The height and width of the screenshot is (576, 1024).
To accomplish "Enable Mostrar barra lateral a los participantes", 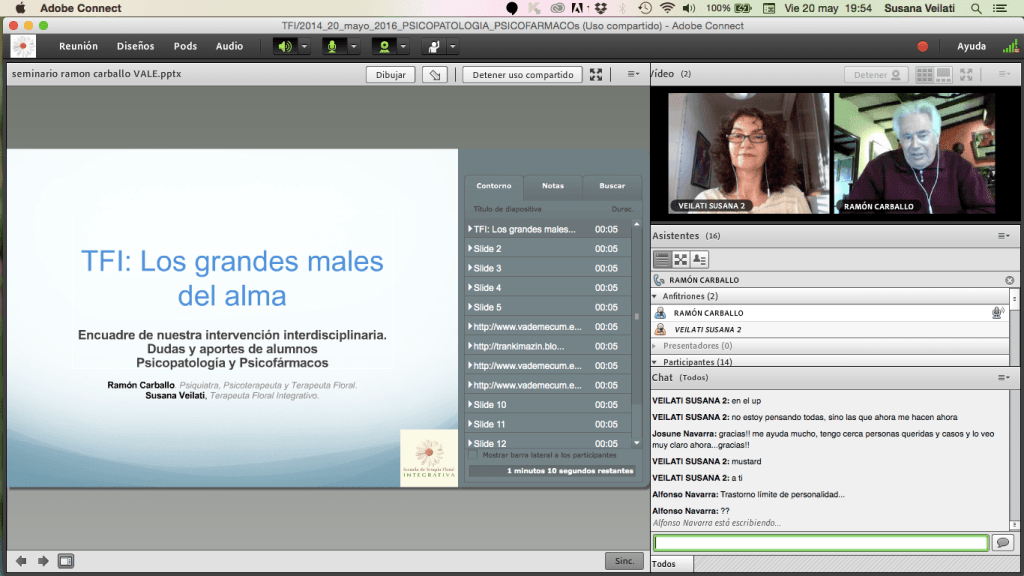I will click(473, 455).
